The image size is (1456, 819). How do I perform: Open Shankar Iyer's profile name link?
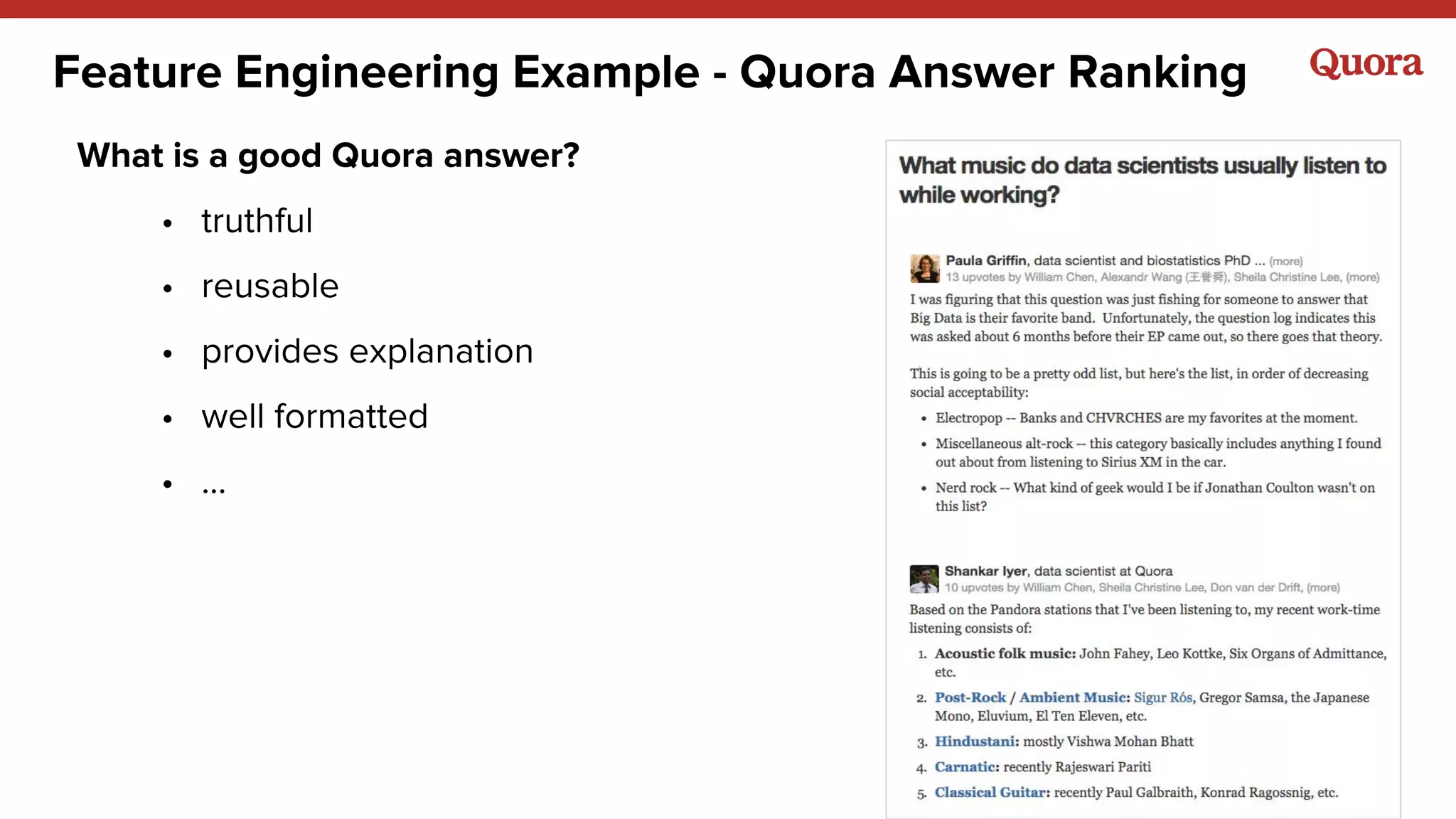985,571
